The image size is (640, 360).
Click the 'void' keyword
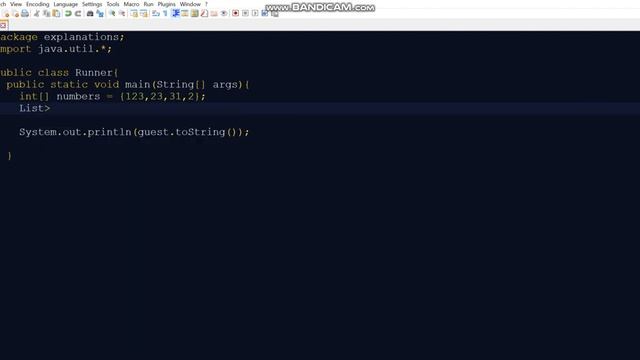coord(107,84)
